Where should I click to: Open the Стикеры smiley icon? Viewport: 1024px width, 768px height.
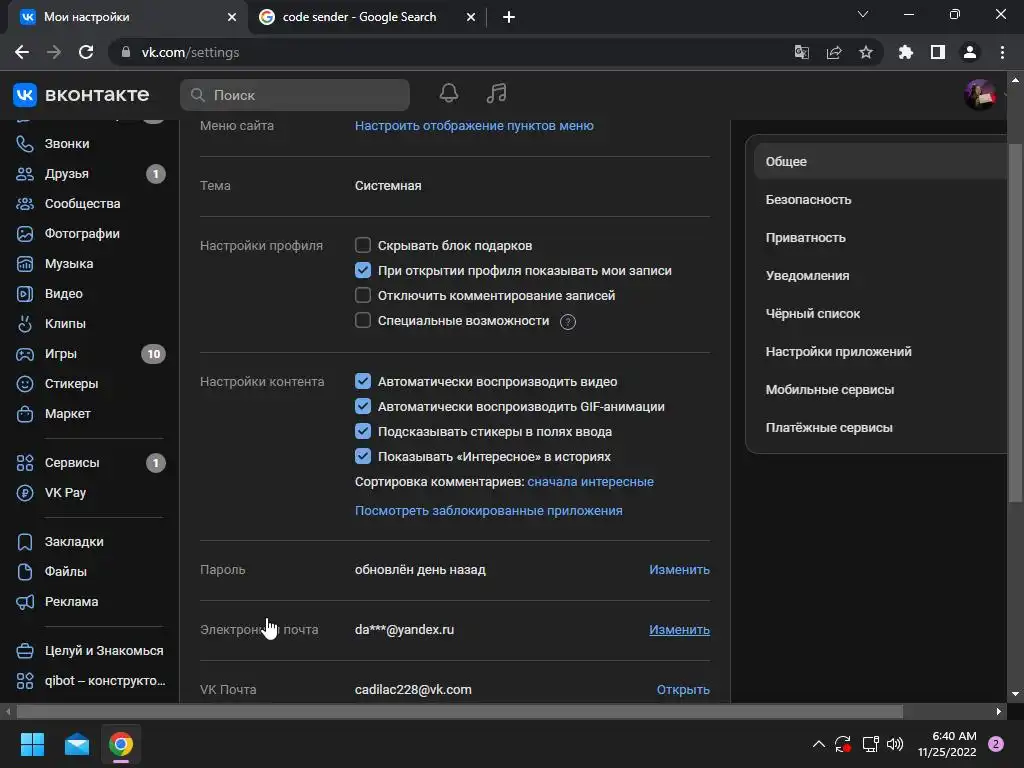(25, 384)
